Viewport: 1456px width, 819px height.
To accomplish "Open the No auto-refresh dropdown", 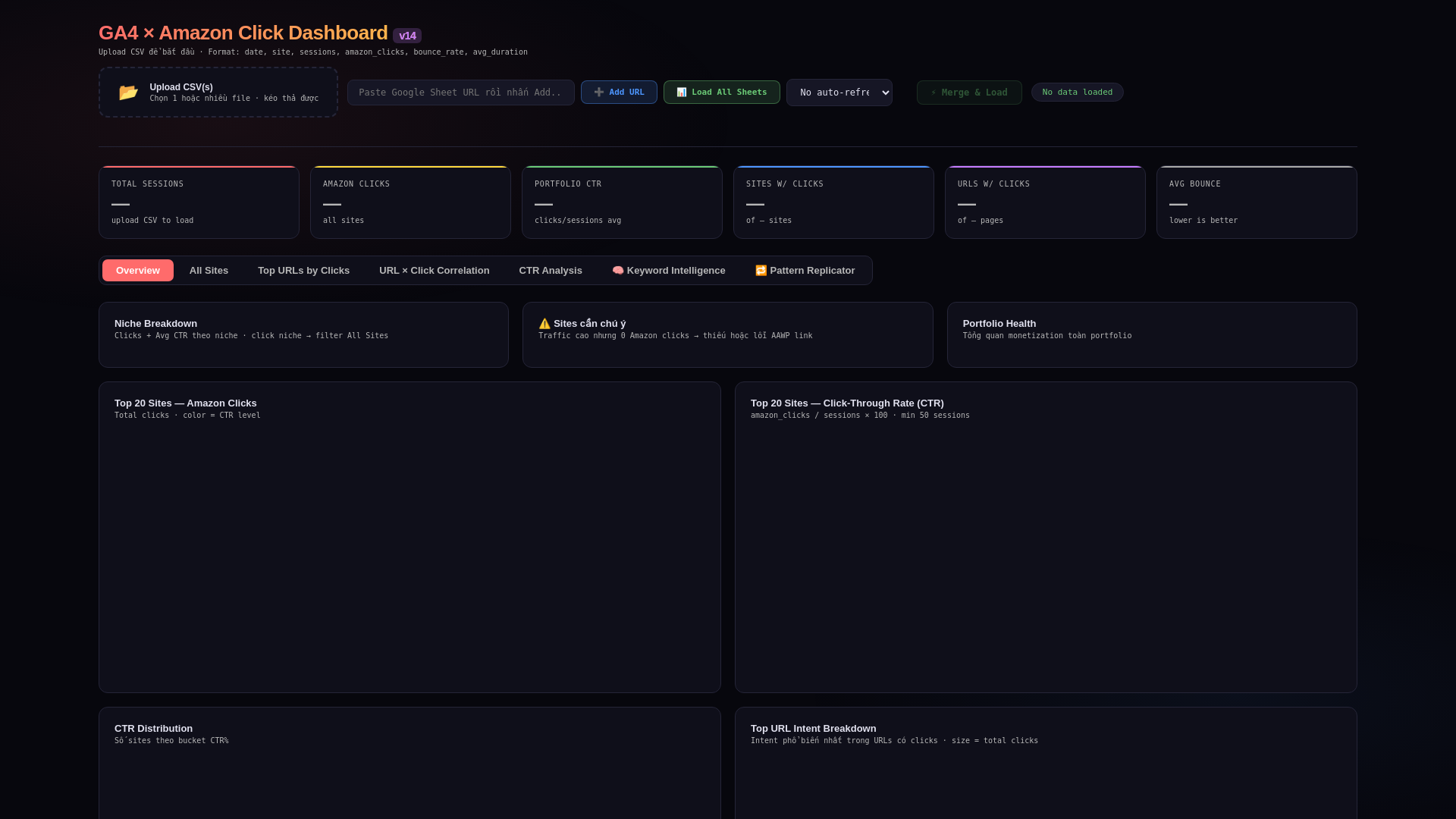I will (839, 93).
